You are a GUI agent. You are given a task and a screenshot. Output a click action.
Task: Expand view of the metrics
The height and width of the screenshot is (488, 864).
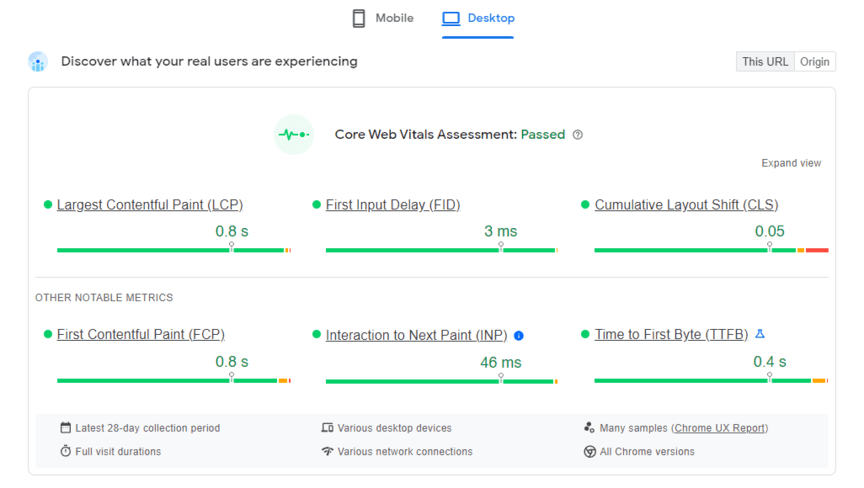[791, 163]
